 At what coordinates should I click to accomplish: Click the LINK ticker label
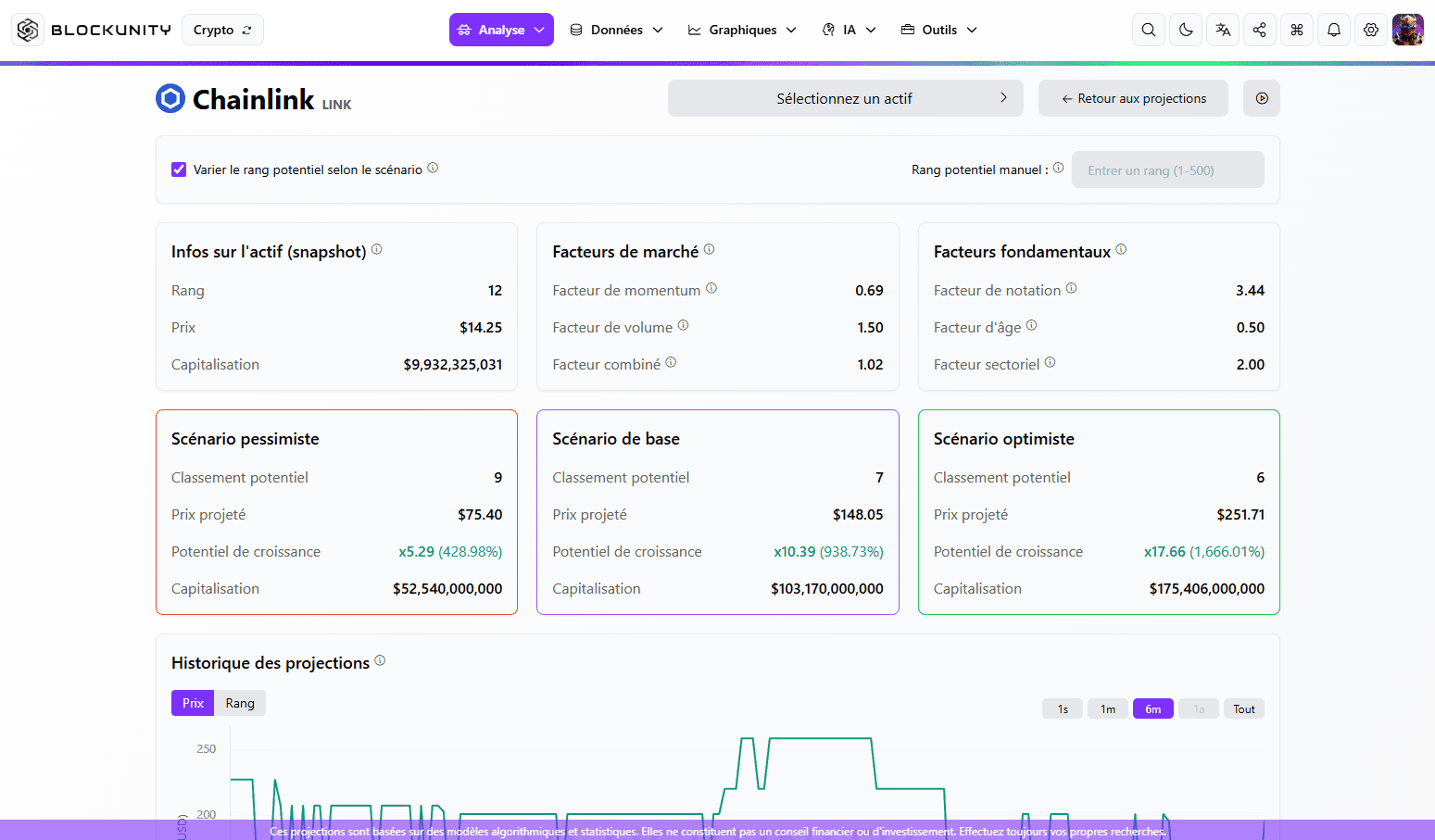(x=336, y=105)
